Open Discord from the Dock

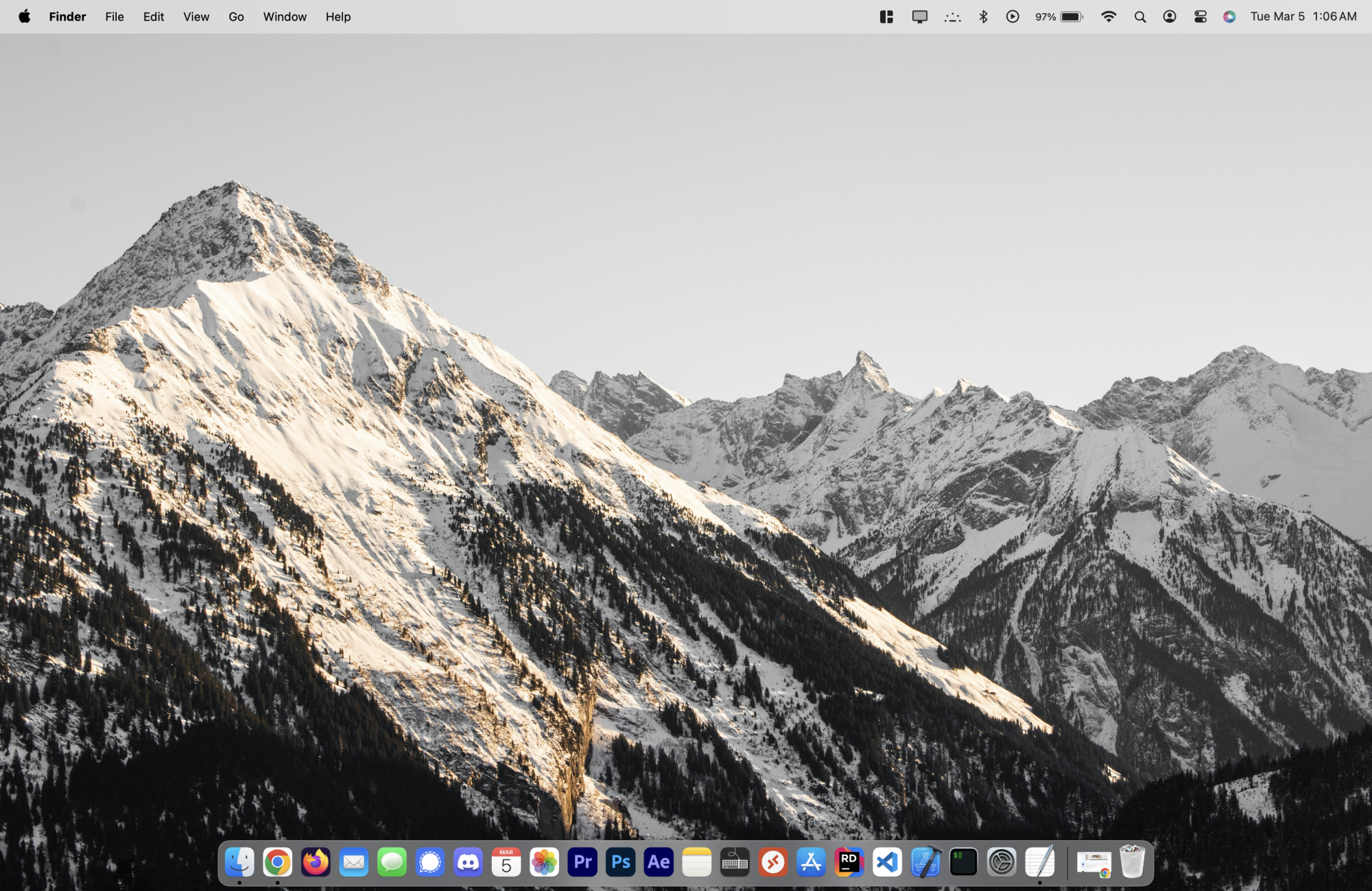click(468, 862)
